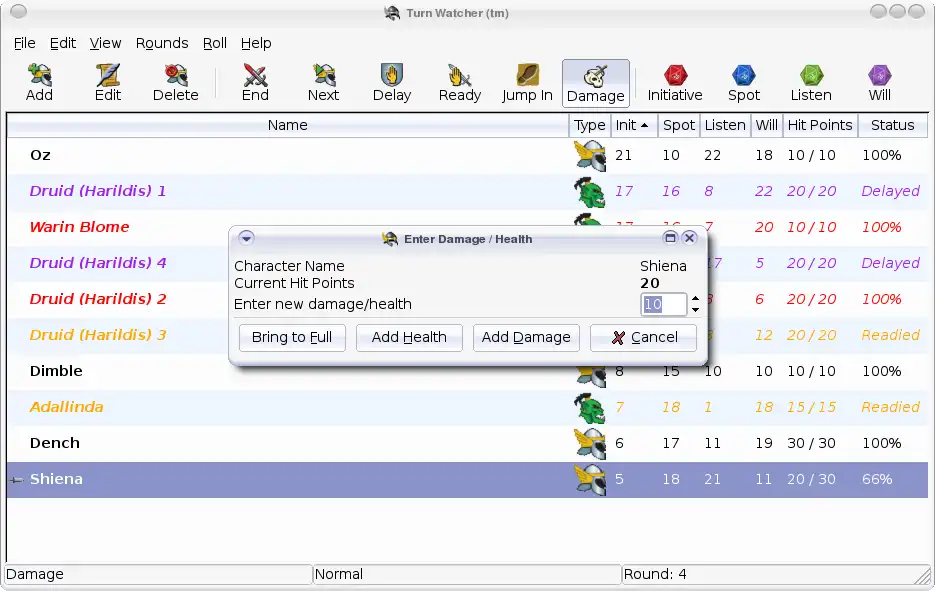Open the View menu
This screenshot has width=935, height=592.
click(x=105, y=43)
